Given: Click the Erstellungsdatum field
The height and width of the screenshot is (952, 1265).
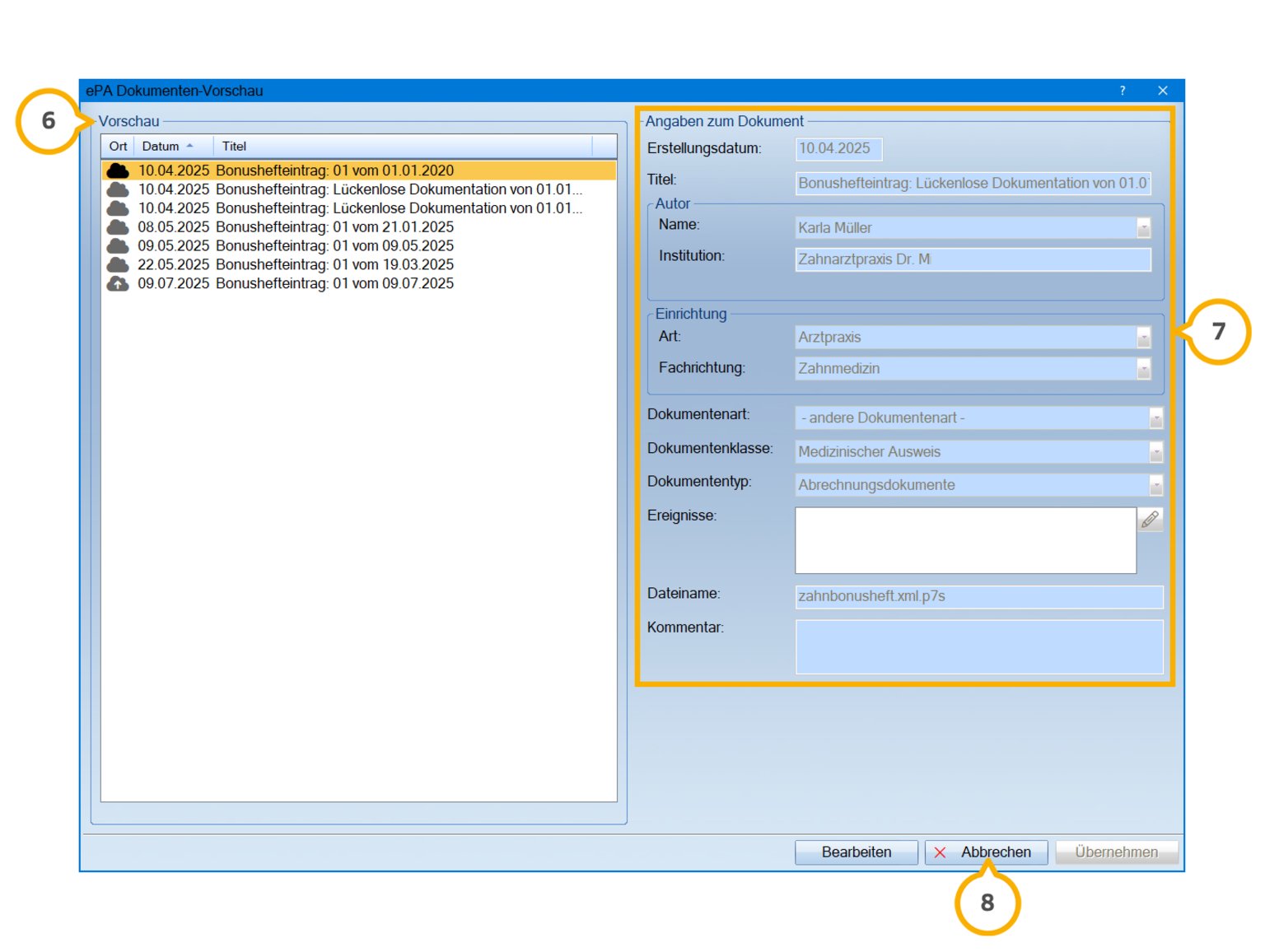Looking at the screenshot, I should point(838,148).
